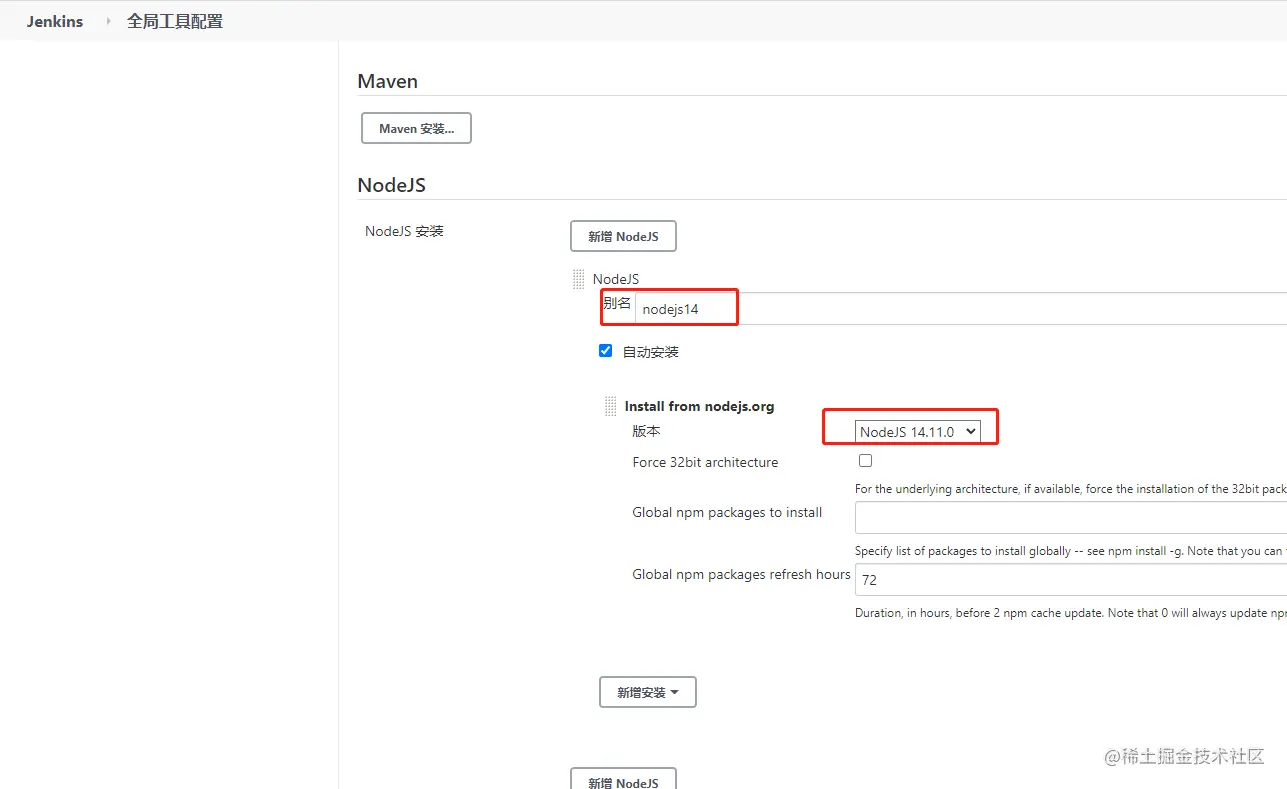This screenshot has width=1287, height=789.
Task: Open the 全局工具配置 breadcrumb
Action: 175,21
